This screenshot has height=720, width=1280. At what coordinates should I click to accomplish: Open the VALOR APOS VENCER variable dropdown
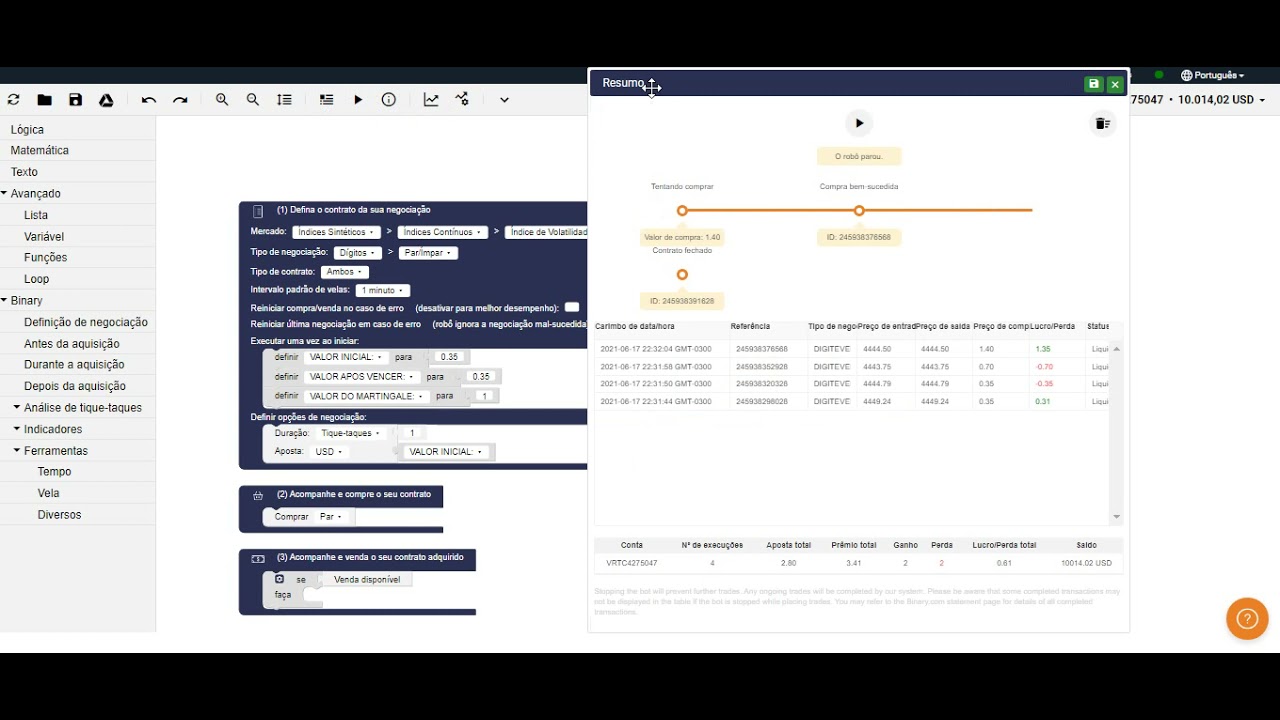coord(361,377)
